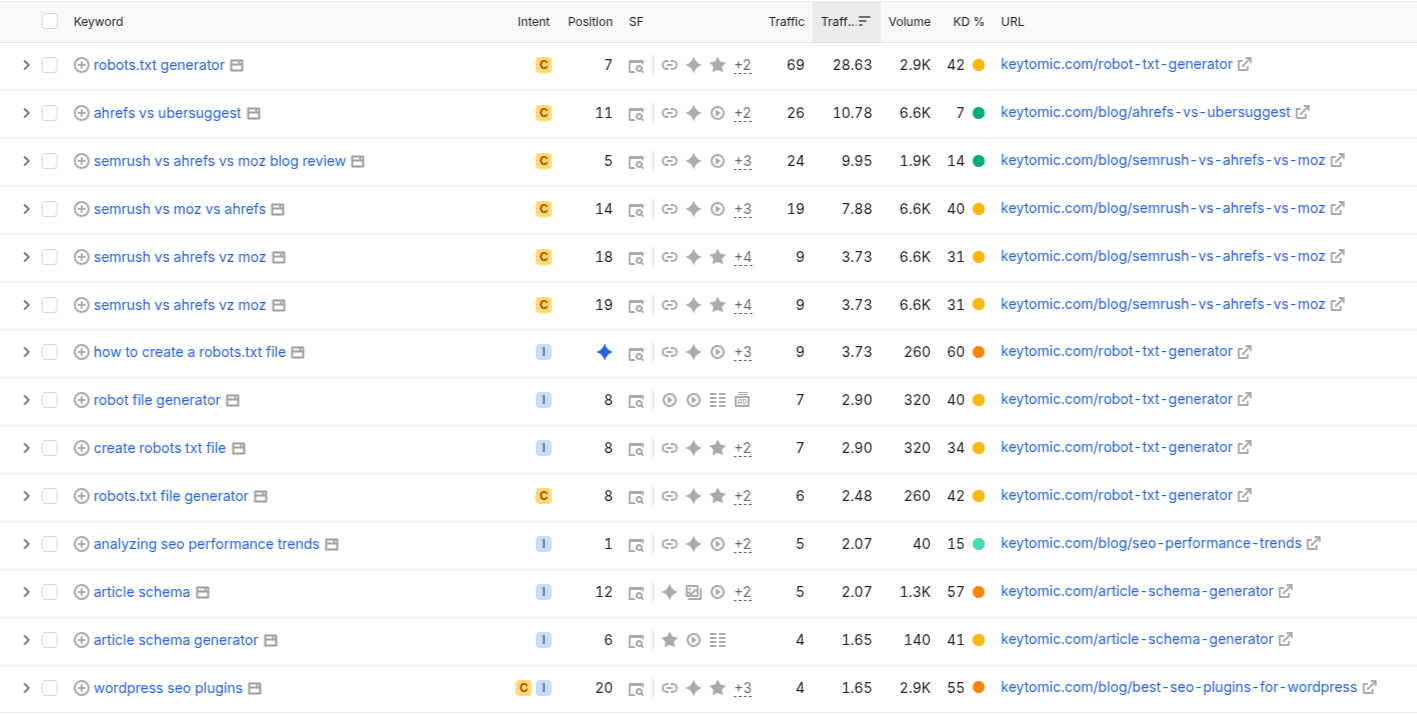Tick the checkbox for semrush vs moz vs ahrefs

pos(50,209)
